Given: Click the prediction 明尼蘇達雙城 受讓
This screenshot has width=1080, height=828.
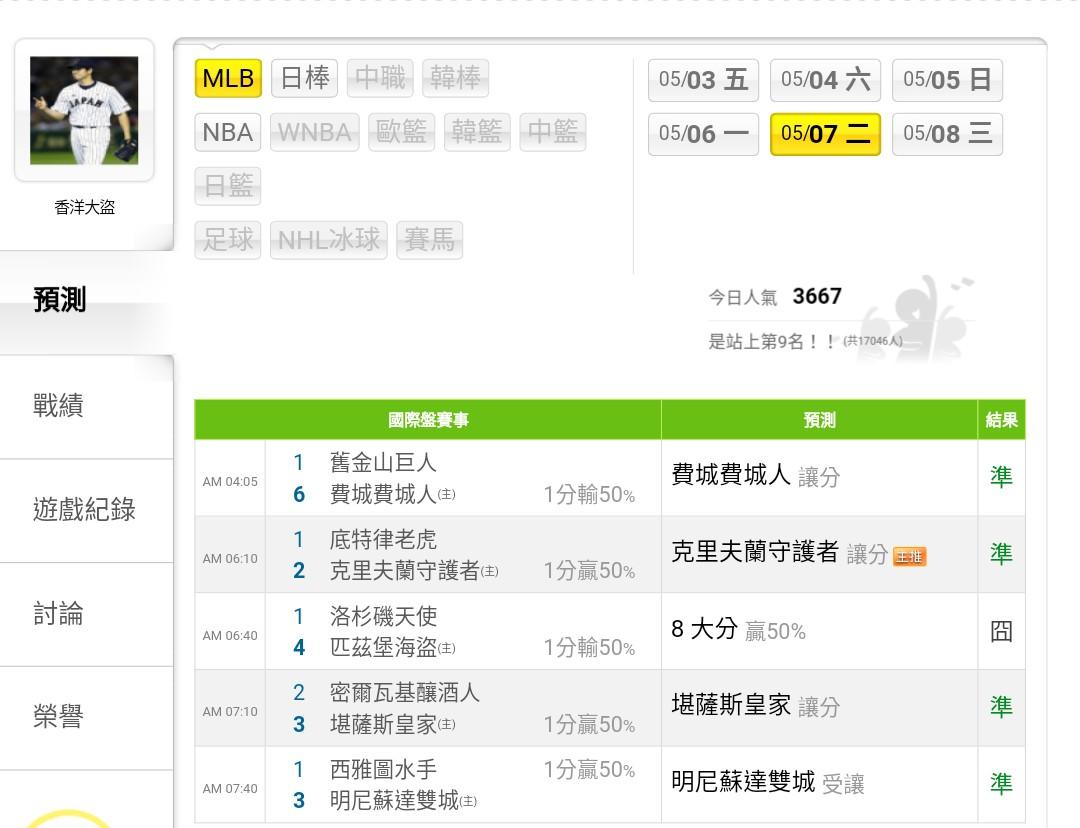Looking at the screenshot, I should pyautogui.click(x=768, y=783).
